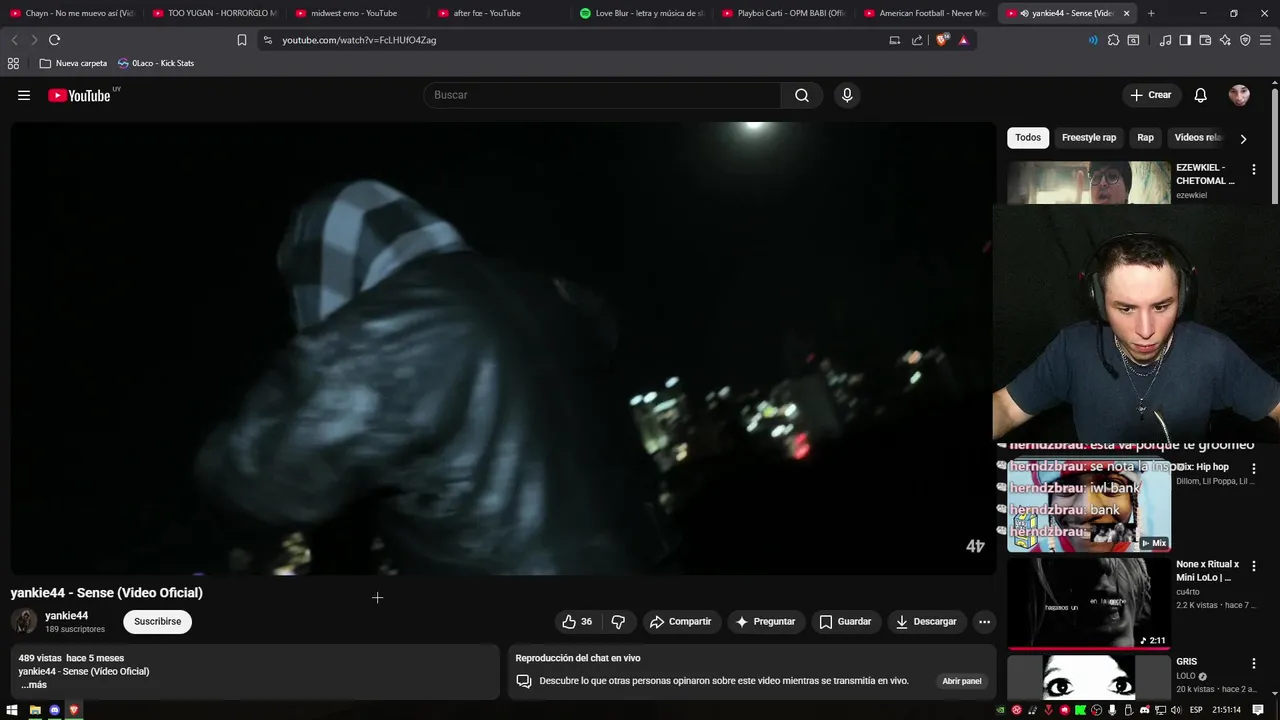Screen dimensions: 1280x720
Task: Open Windows Start menu
Action: click(x=12, y=710)
